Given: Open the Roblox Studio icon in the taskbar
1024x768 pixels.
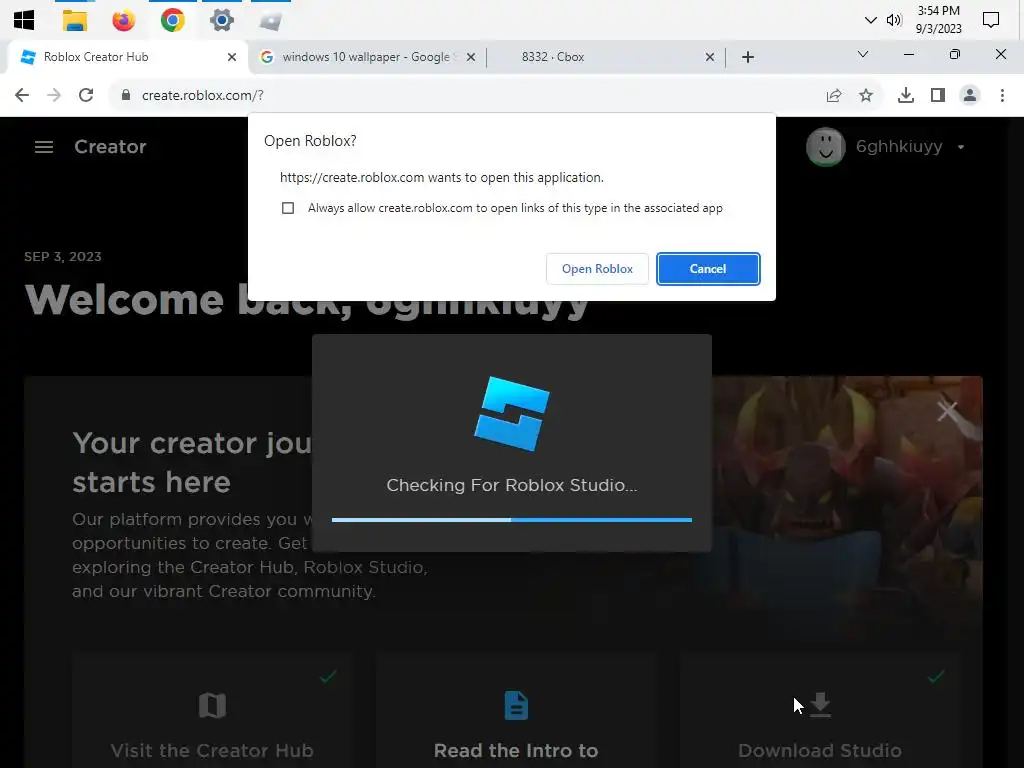Looking at the screenshot, I should point(270,22).
